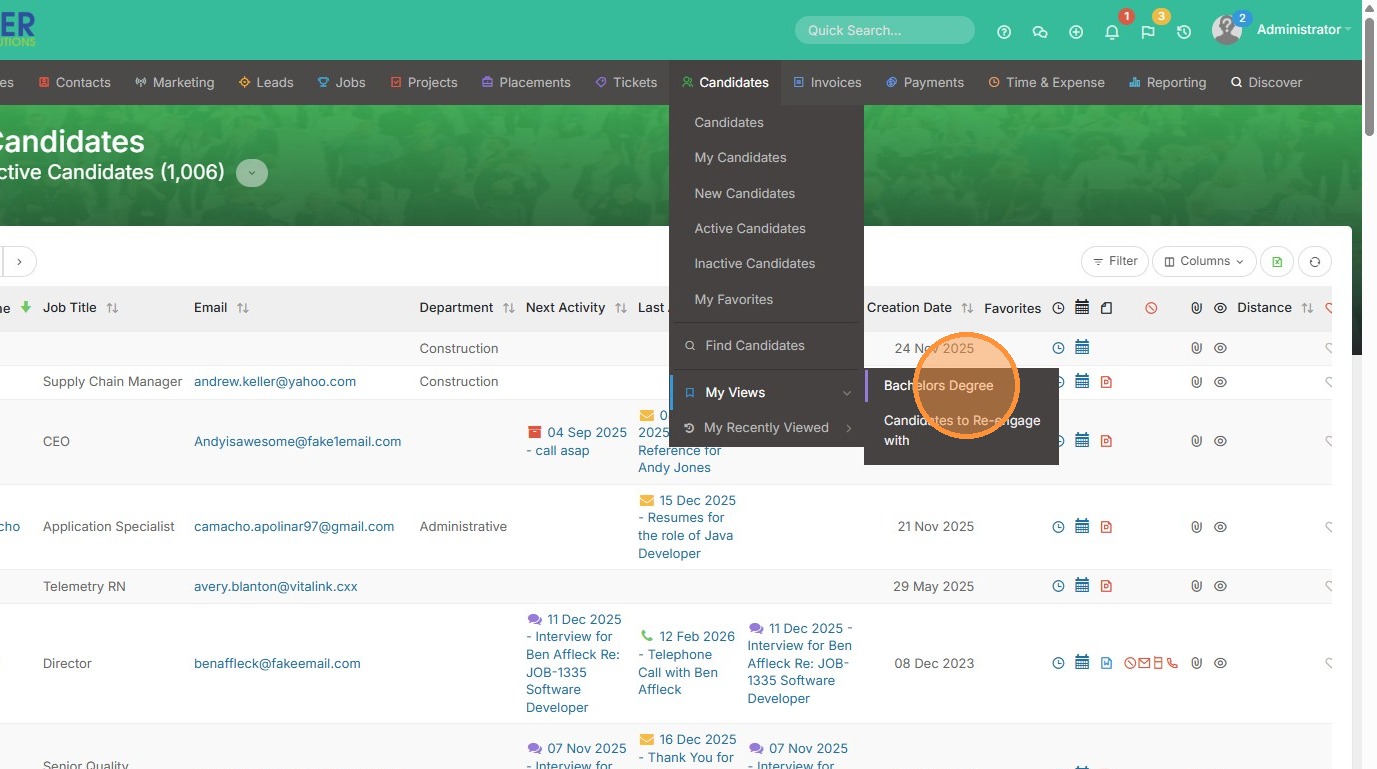The height and width of the screenshot is (769, 1377).
Task: Refresh the candidates list
Action: [x=1315, y=262]
